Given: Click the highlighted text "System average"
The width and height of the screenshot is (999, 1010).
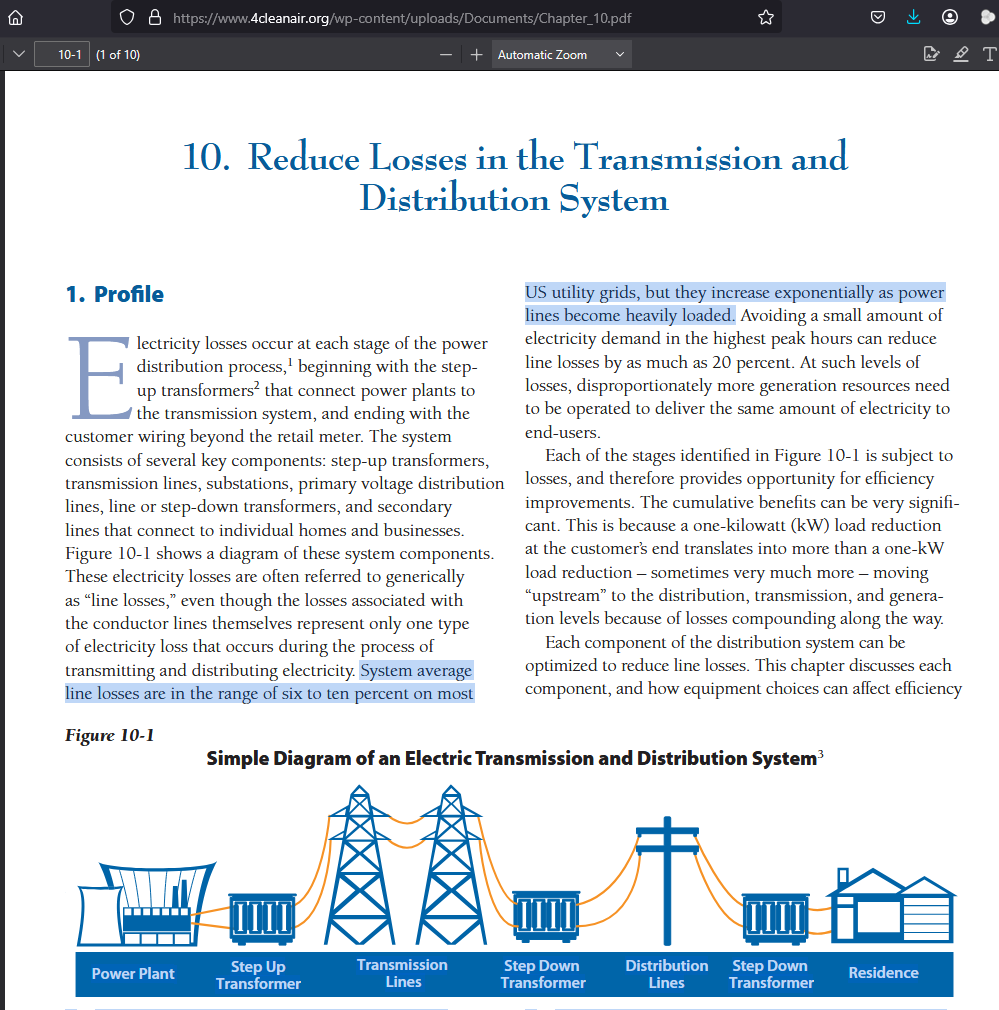Looking at the screenshot, I should (x=416, y=671).
